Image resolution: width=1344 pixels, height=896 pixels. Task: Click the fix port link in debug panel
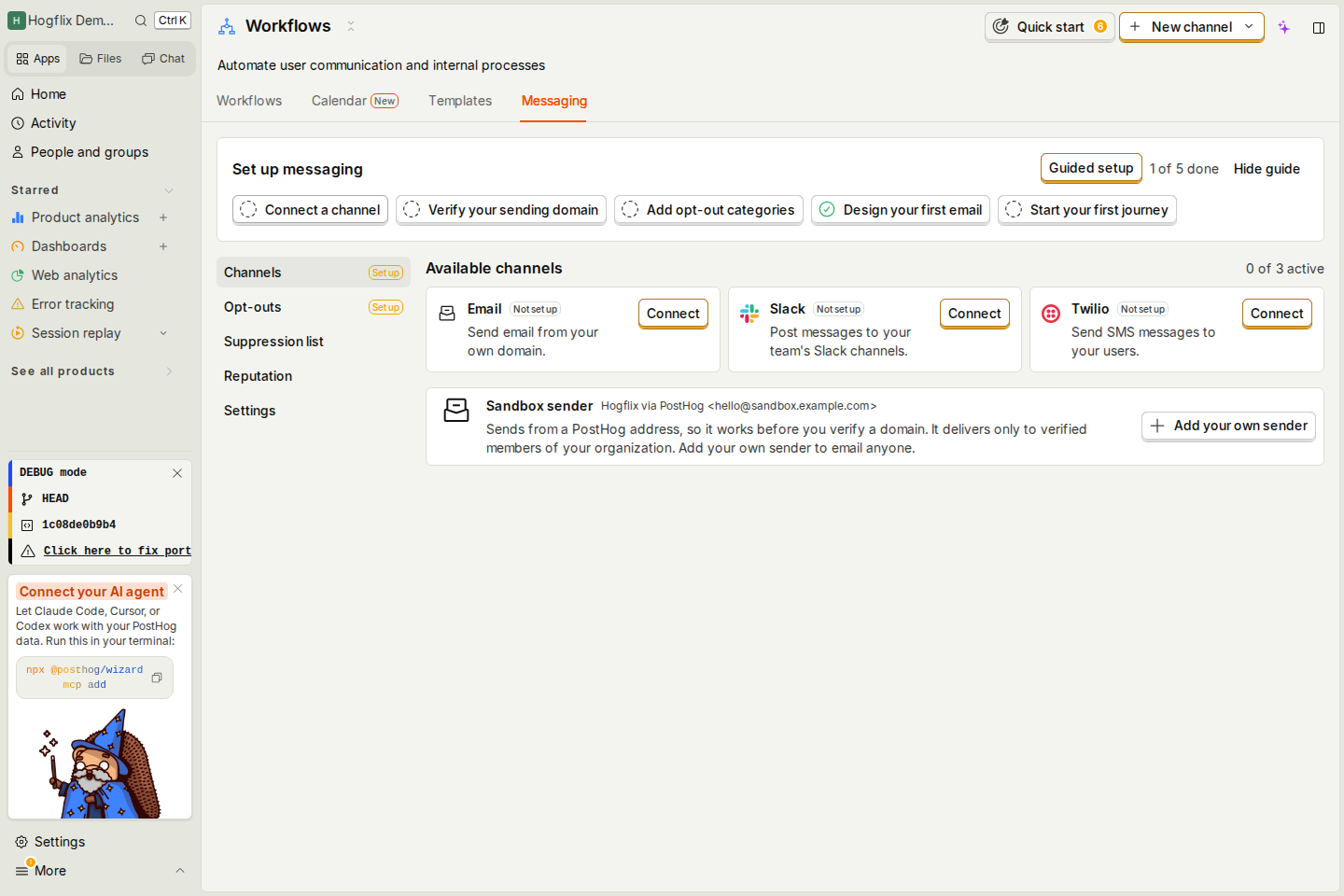coord(118,551)
